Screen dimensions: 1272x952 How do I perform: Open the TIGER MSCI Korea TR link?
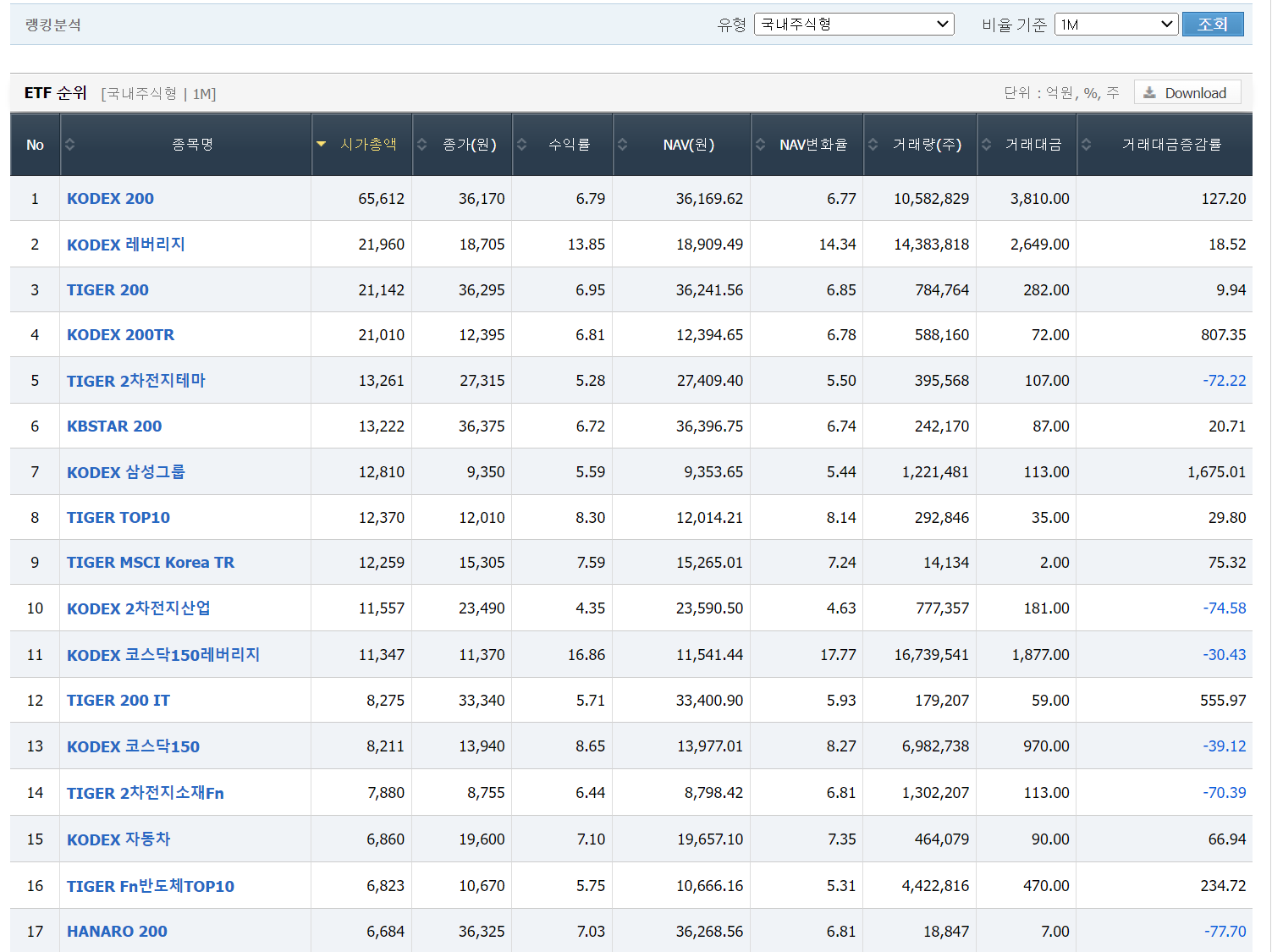click(x=151, y=563)
